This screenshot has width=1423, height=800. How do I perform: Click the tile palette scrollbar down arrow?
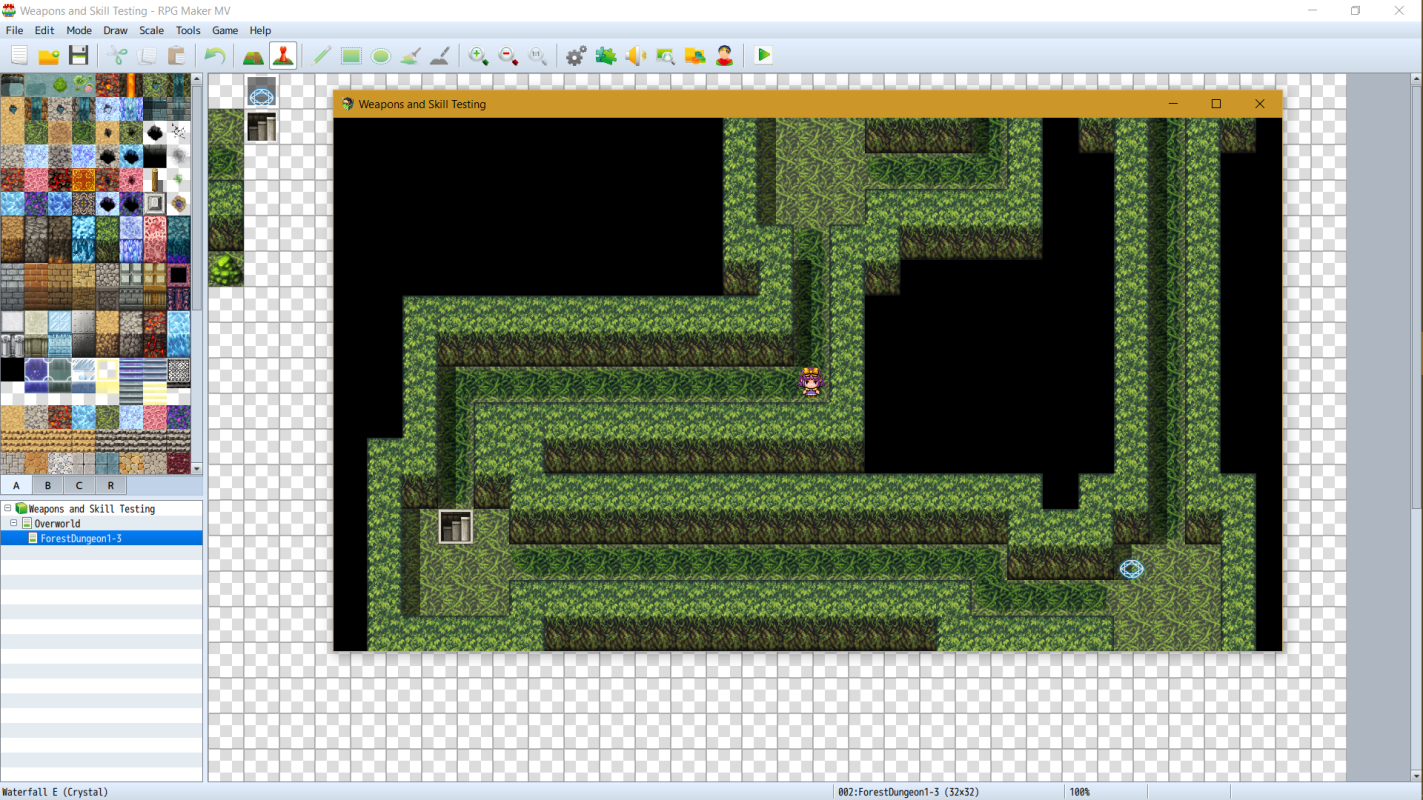point(197,468)
